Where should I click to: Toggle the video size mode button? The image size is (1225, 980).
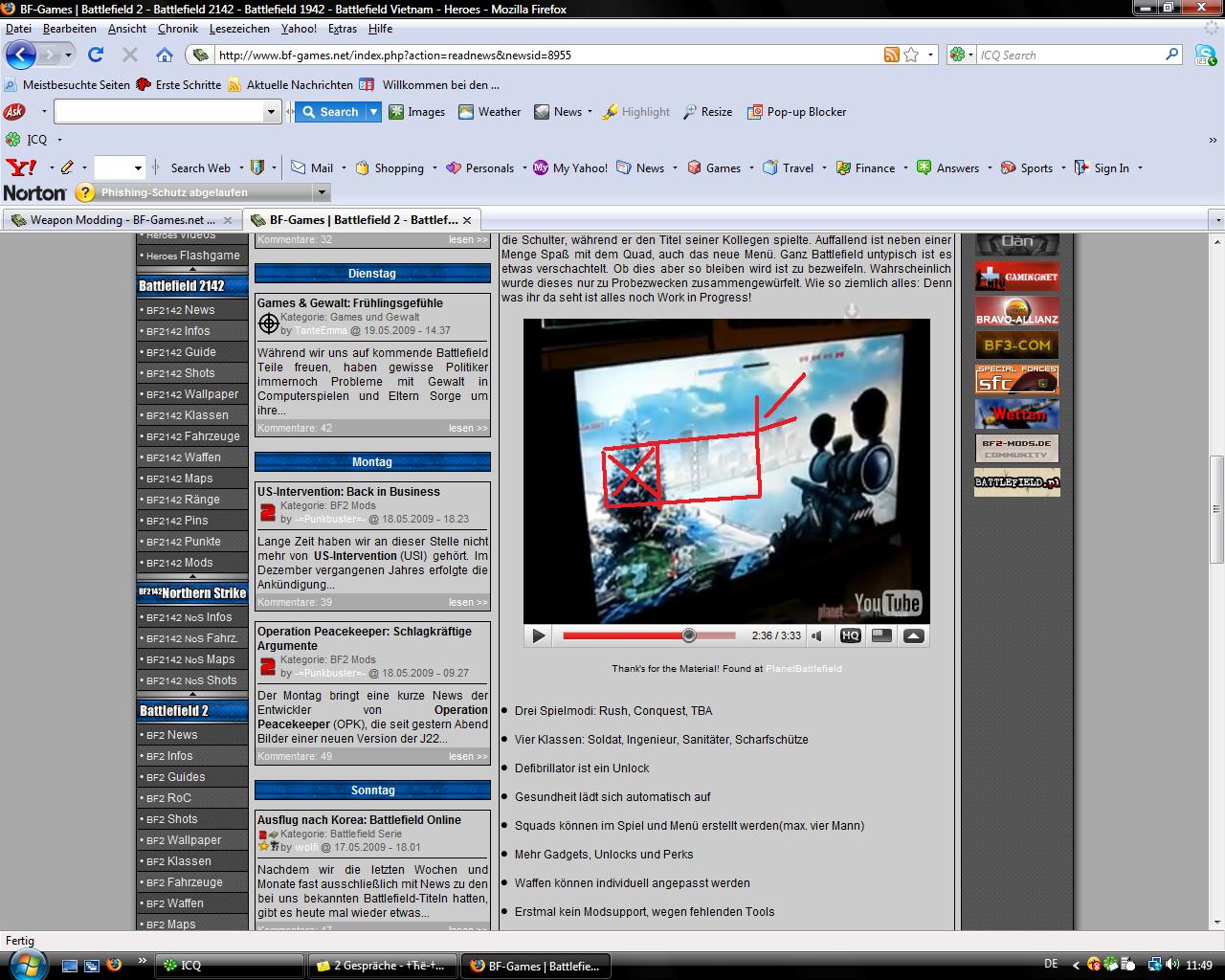[x=881, y=635]
